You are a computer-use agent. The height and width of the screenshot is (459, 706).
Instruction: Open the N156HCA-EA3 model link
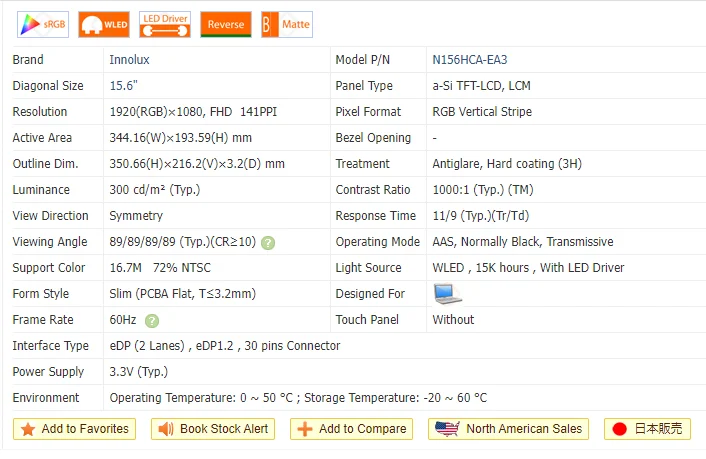coord(470,60)
